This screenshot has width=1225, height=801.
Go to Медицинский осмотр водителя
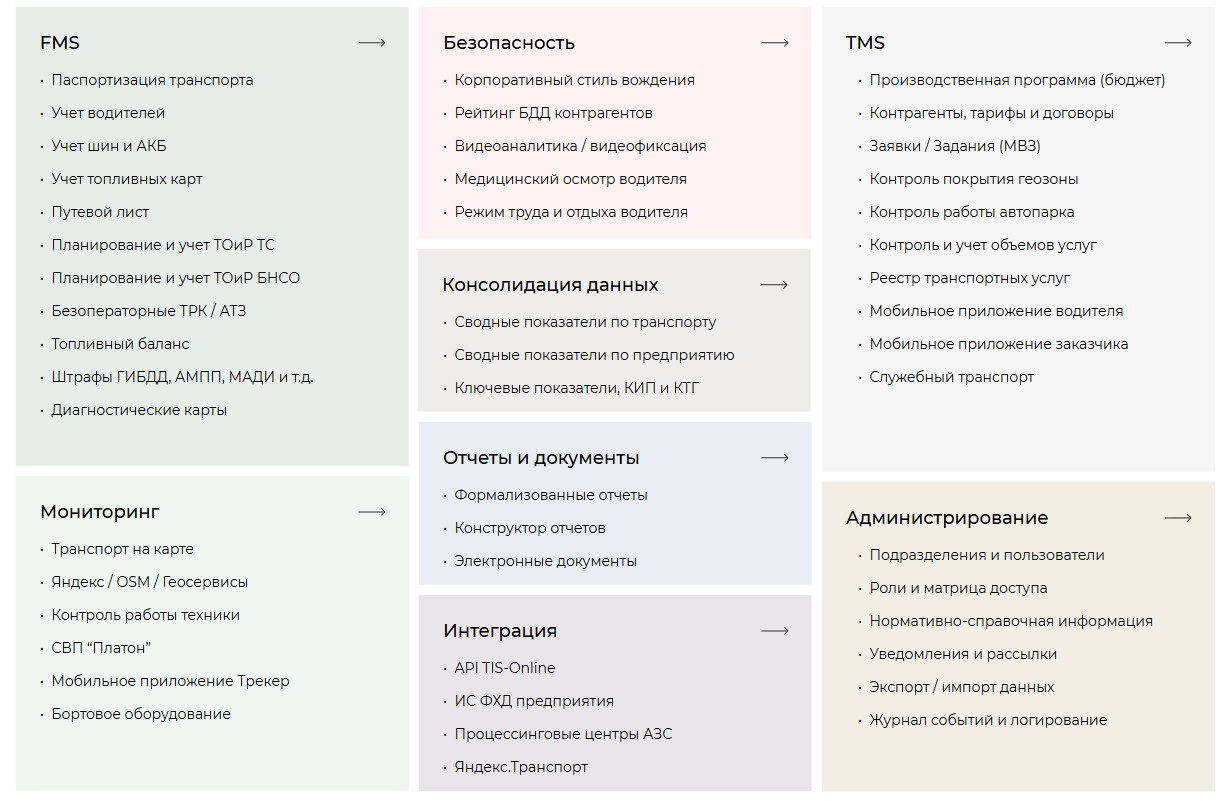pos(570,179)
